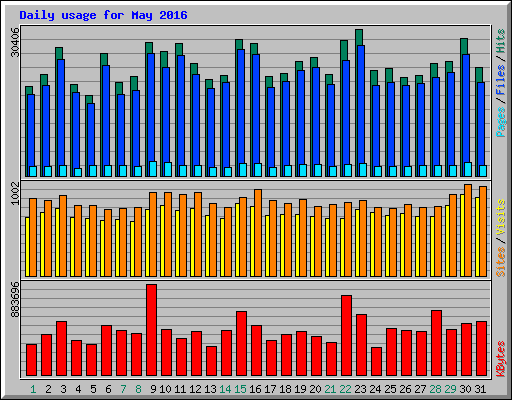Click the red KBytes bar for day 1

[32, 360]
